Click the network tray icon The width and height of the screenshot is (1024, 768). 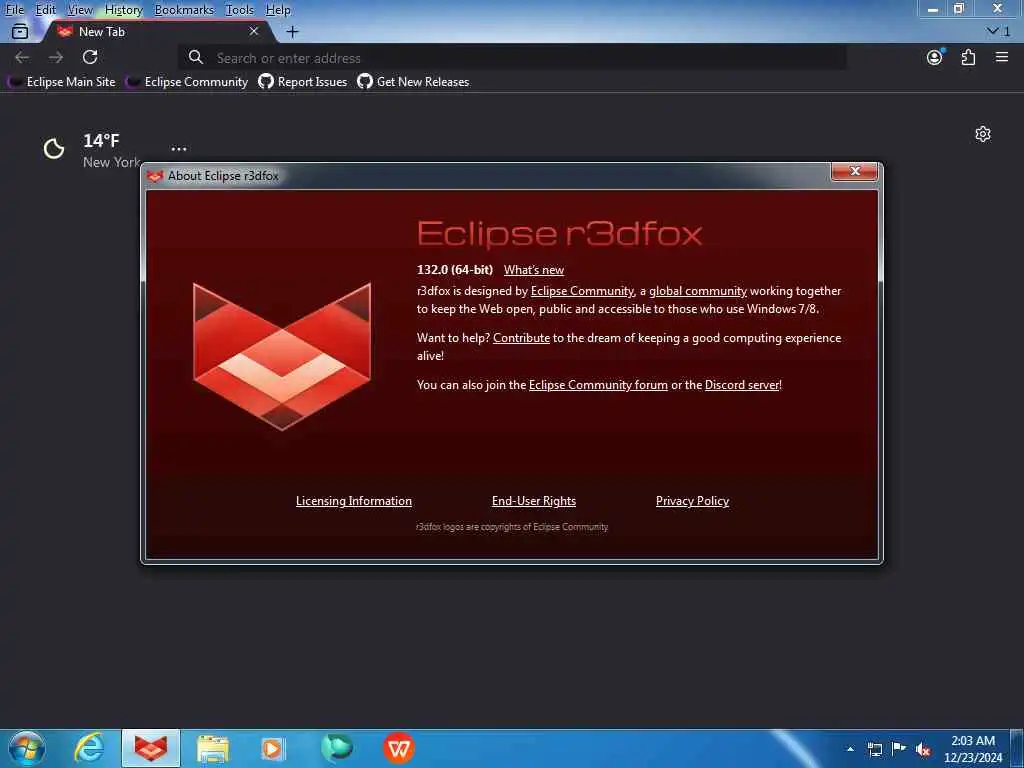coord(874,749)
